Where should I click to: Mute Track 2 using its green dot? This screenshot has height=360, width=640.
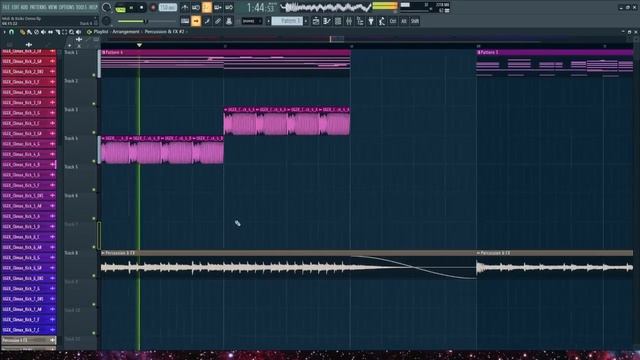pyautogui.click(x=94, y=104)
